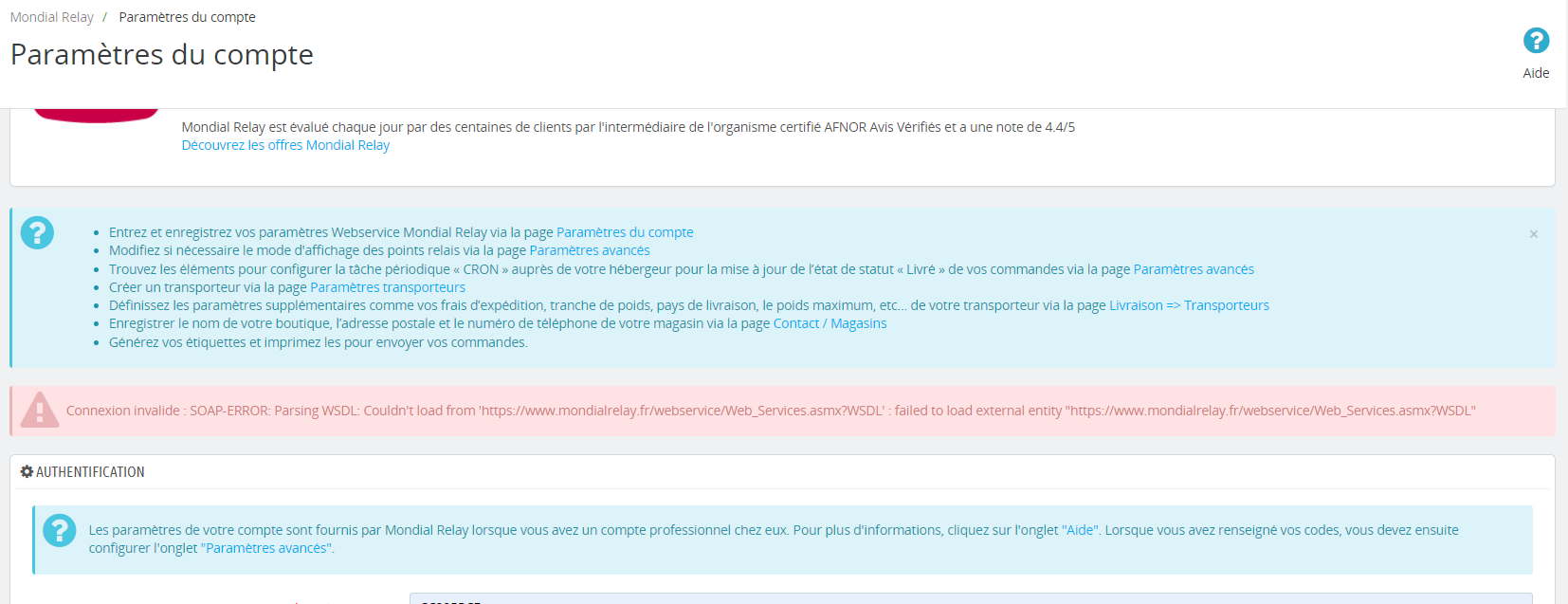Go to Mondial Relay breadcrumb
This screenshot has height=604, width=1568.
52,17
